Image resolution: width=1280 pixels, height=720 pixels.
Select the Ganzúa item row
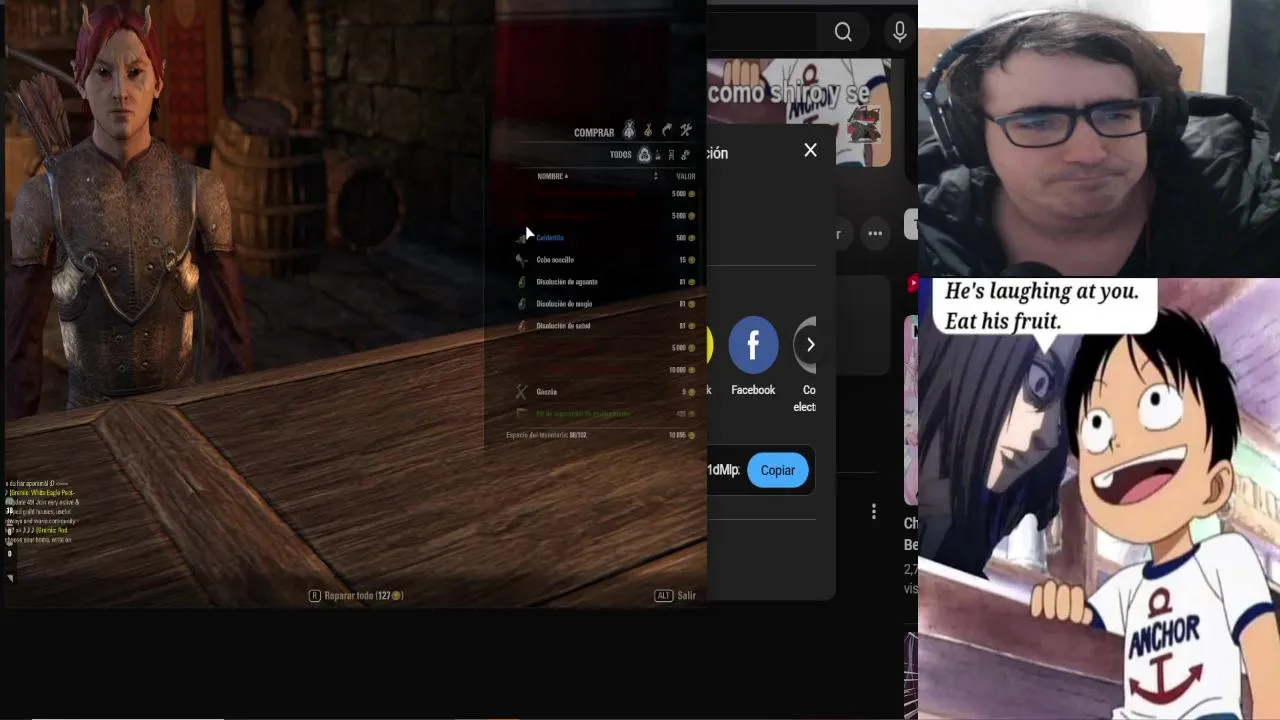pyautogui.click(x=604, y=392)
